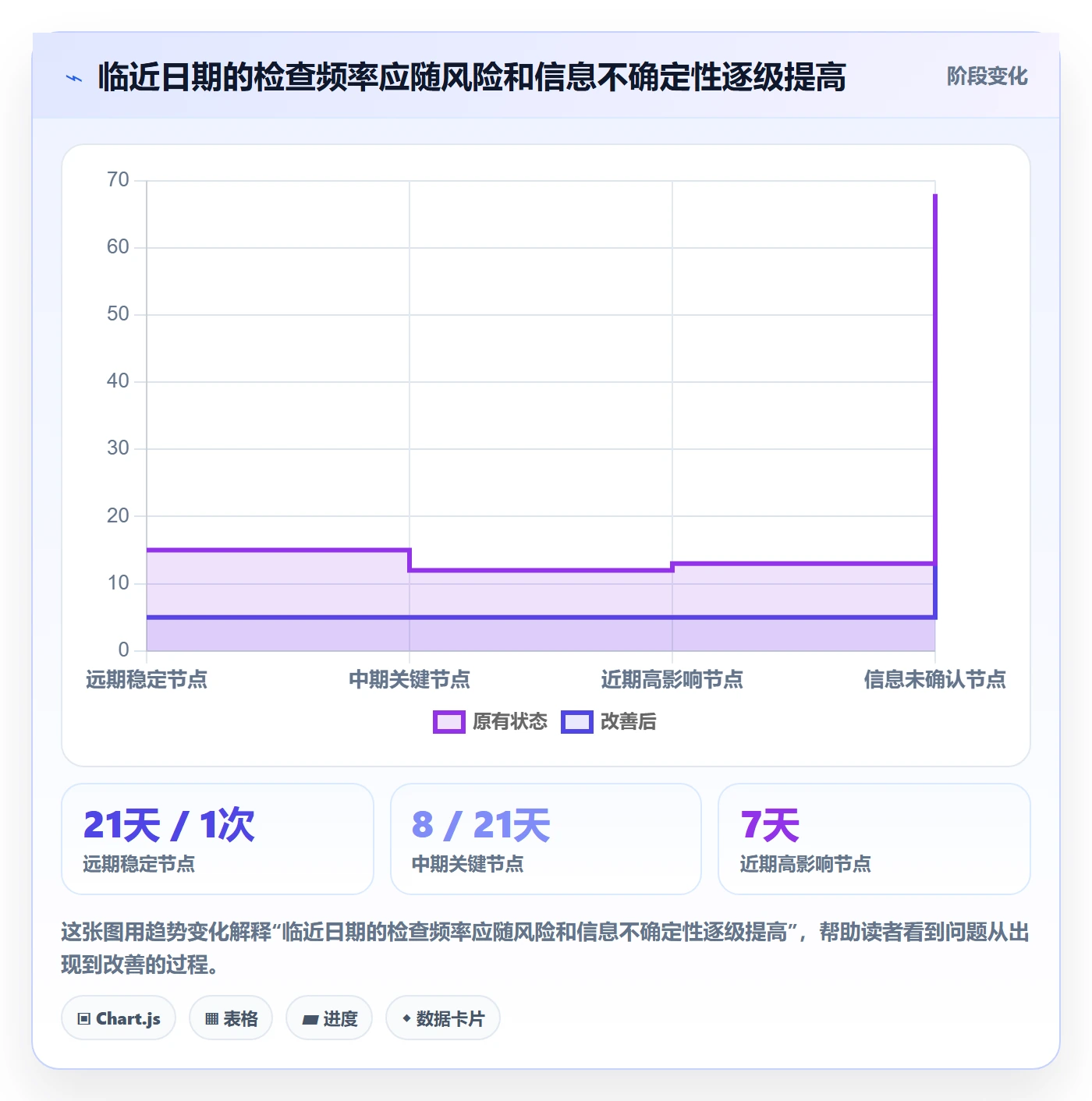Click the 8 / 21天 value
Screen dimensions: 1092x1101
pyautogui.click(x=481, y=825)
